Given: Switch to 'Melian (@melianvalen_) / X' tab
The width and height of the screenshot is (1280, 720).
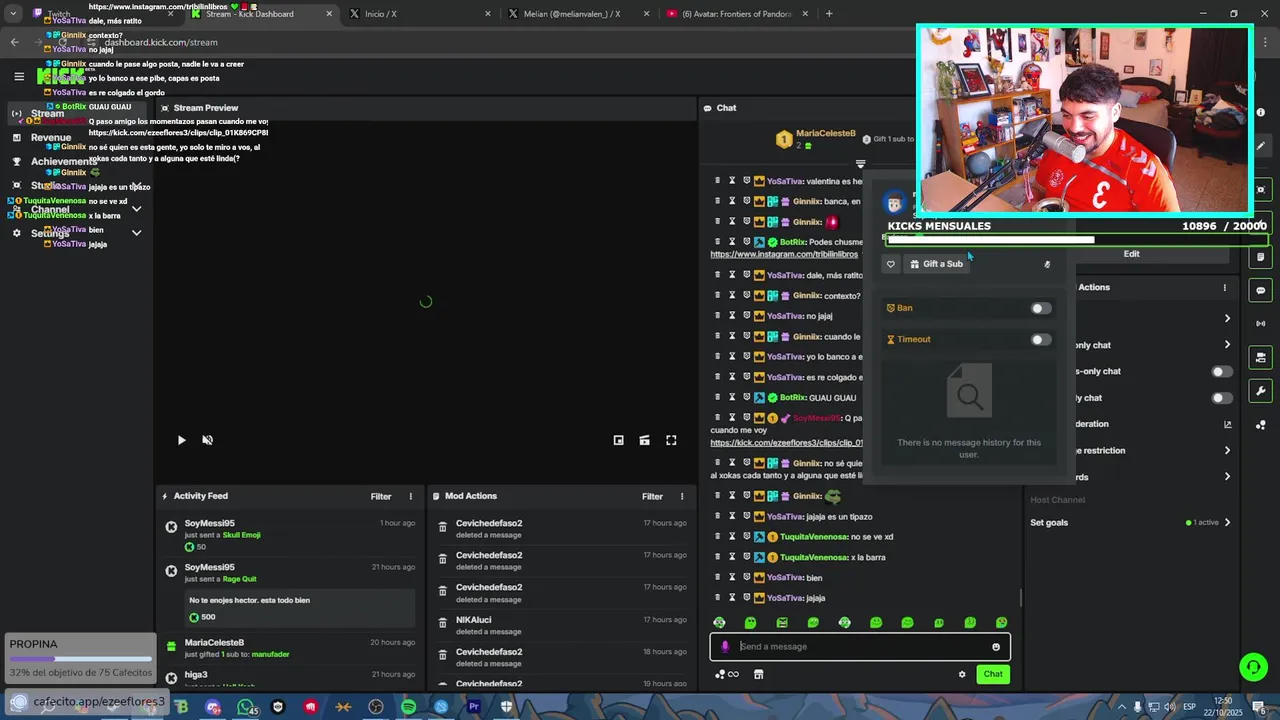Looking at the screenshot, I should (x=577, y=14).
